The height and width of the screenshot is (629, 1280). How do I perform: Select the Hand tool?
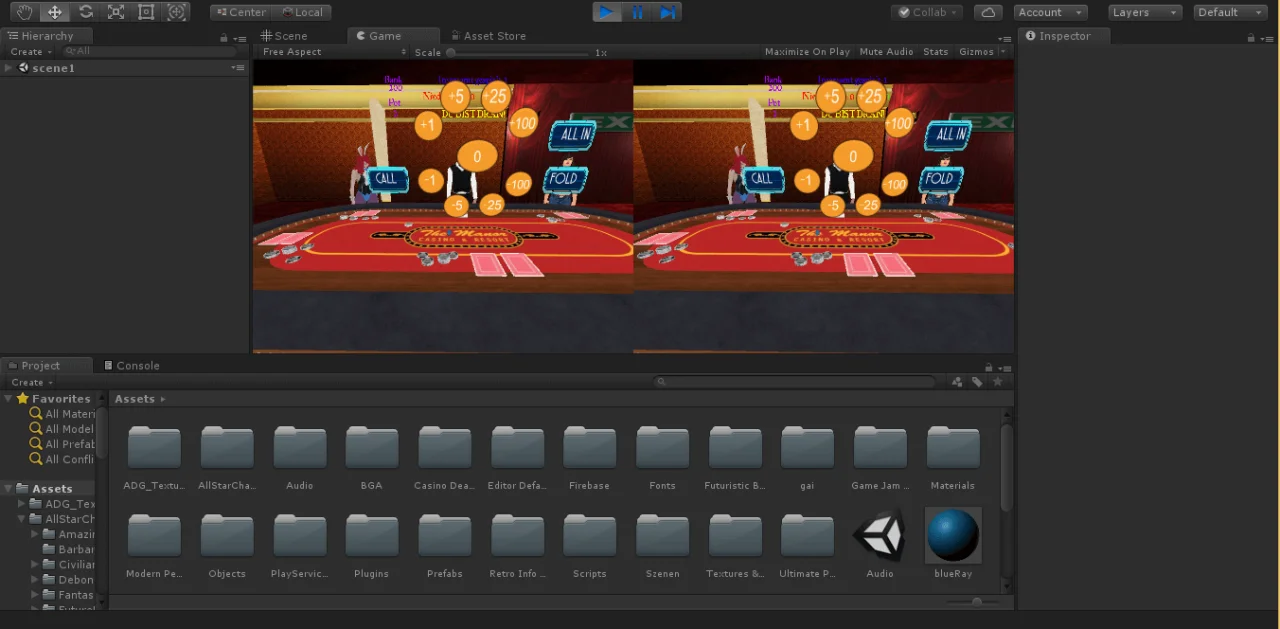[x=24, y=12]
